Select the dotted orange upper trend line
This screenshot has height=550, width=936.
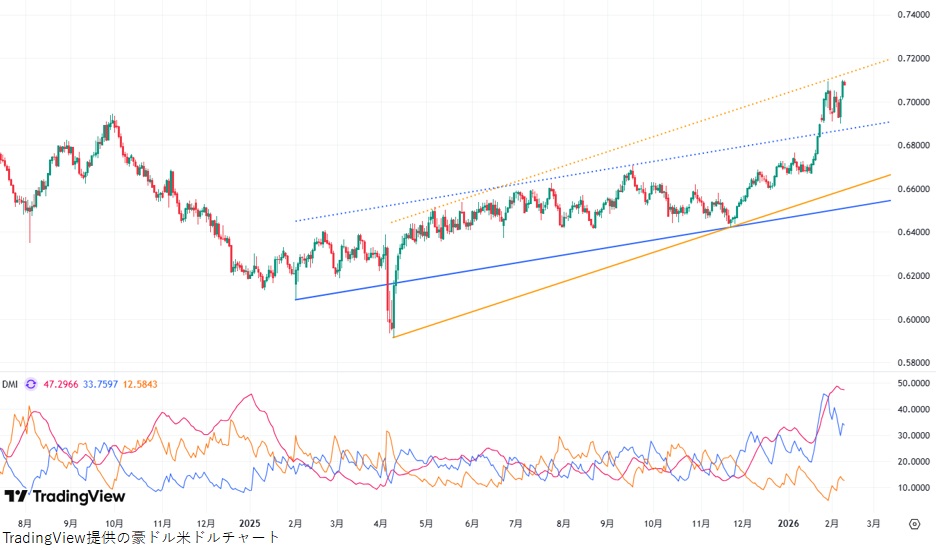tap(600, 168)
